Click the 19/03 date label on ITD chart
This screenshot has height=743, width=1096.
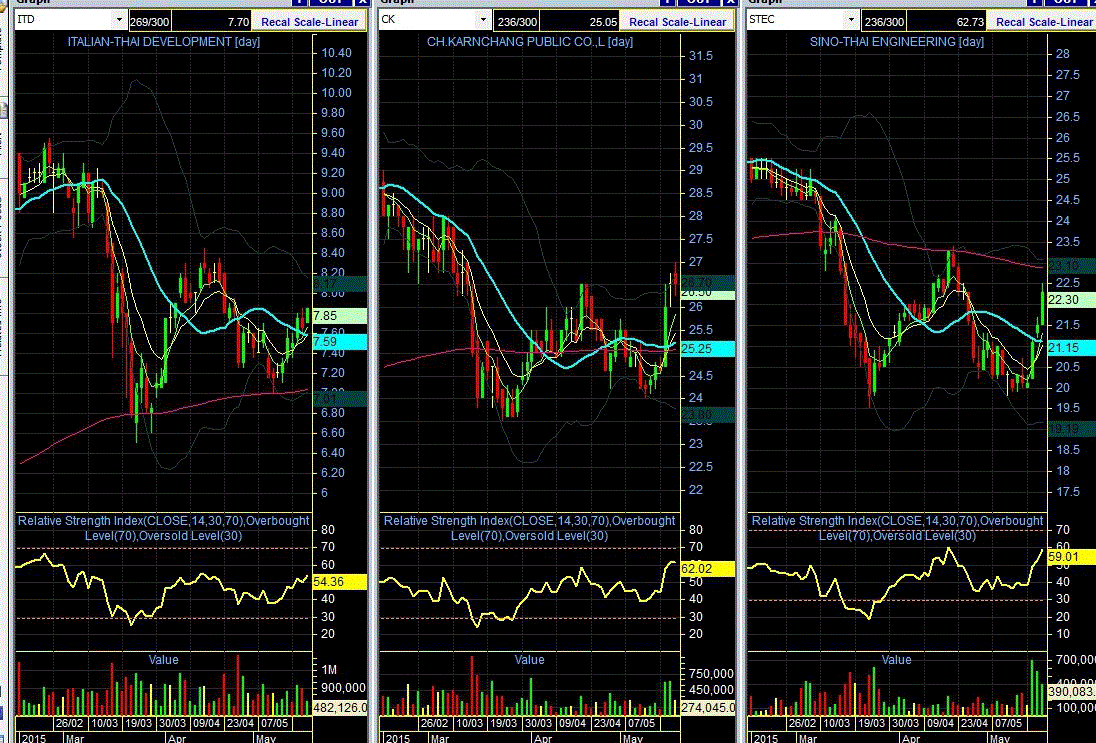[138, 723]
